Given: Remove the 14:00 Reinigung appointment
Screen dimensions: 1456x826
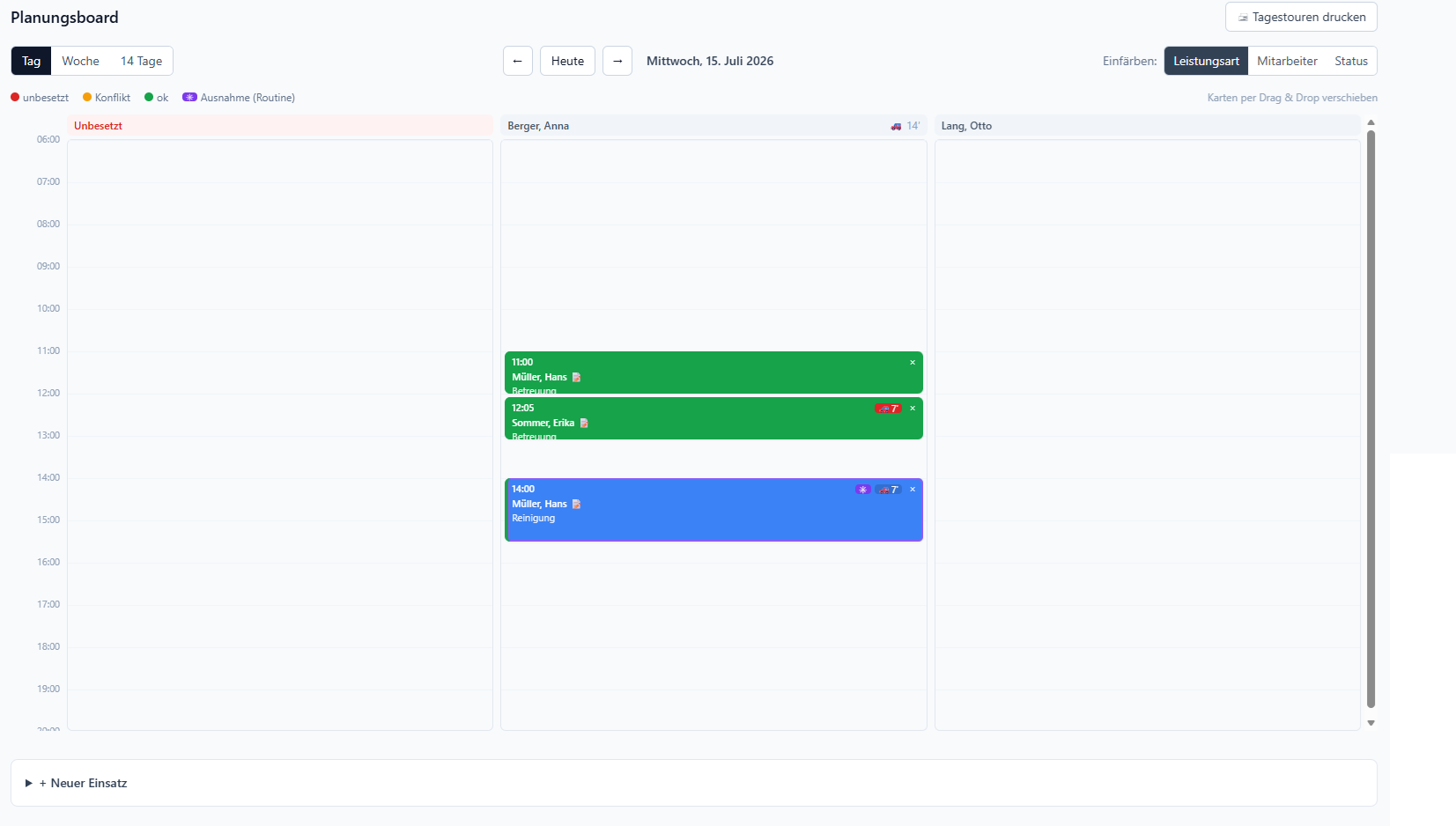Looking at the screenshot, I should 913,489.
